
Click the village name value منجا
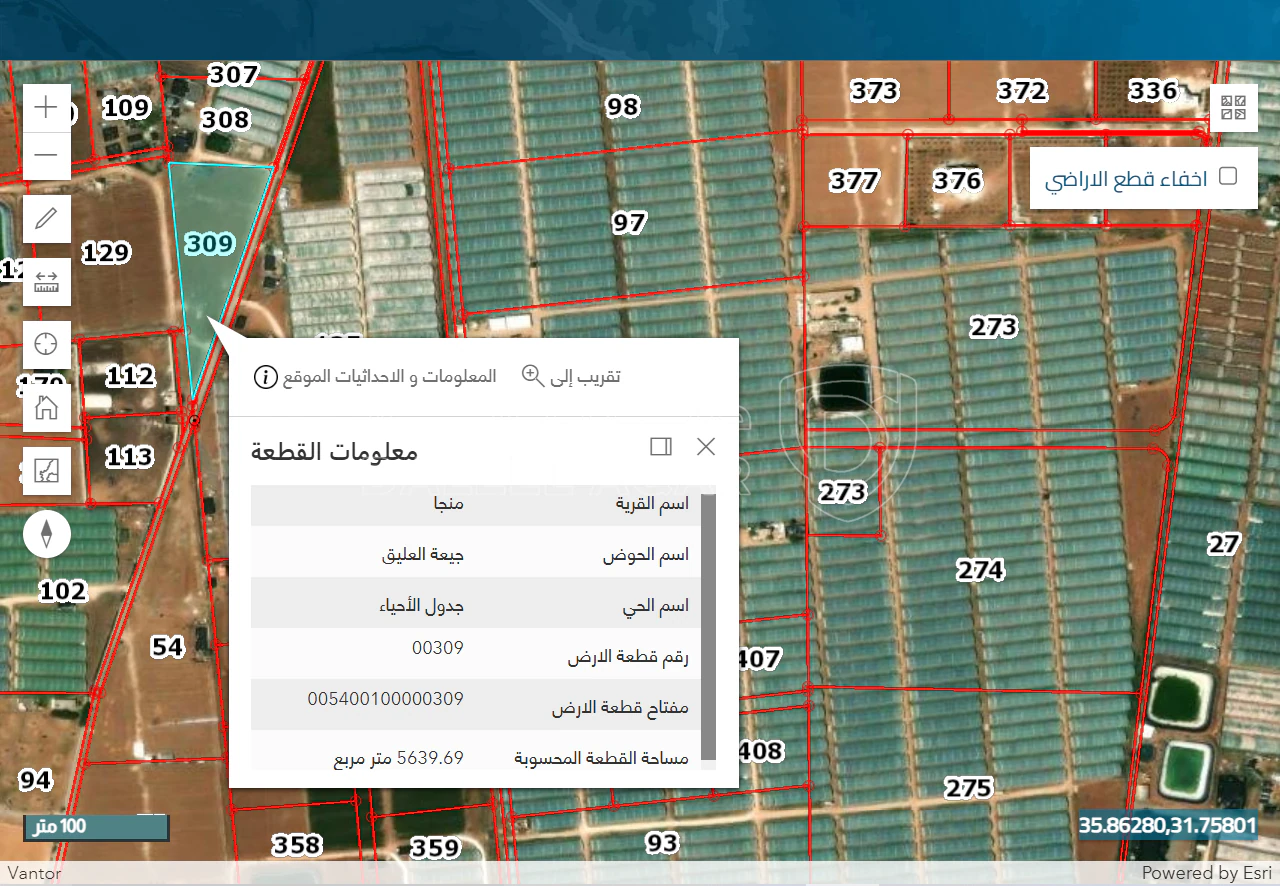tap(448, 503)
